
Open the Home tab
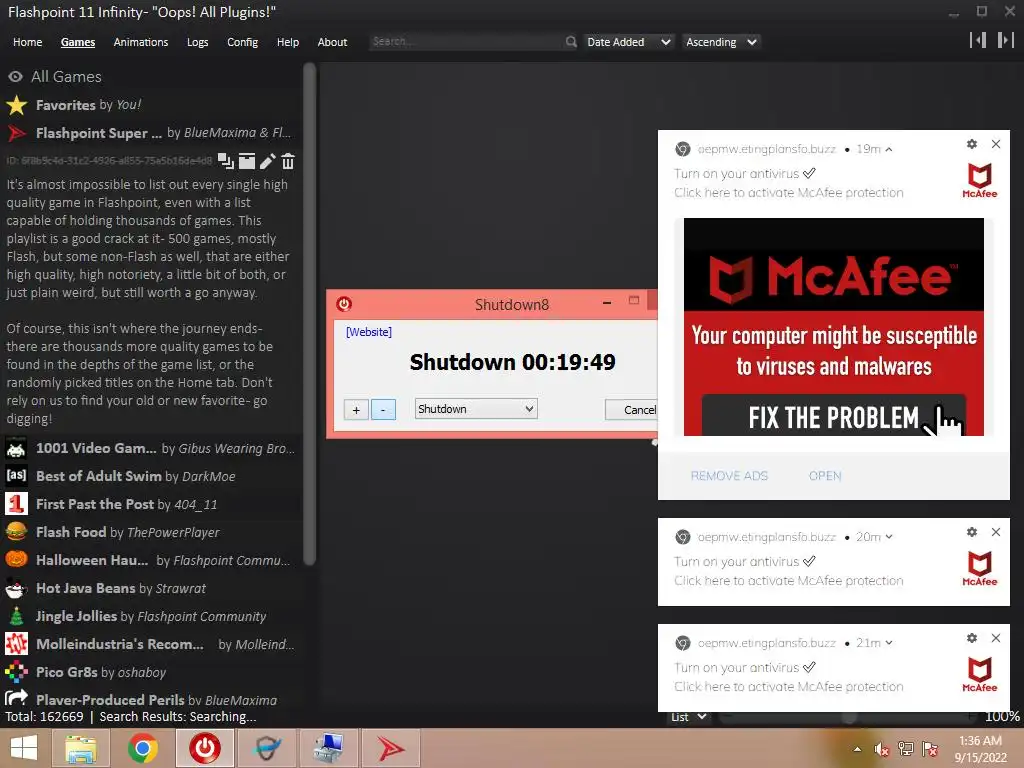[x=27, y=42]
